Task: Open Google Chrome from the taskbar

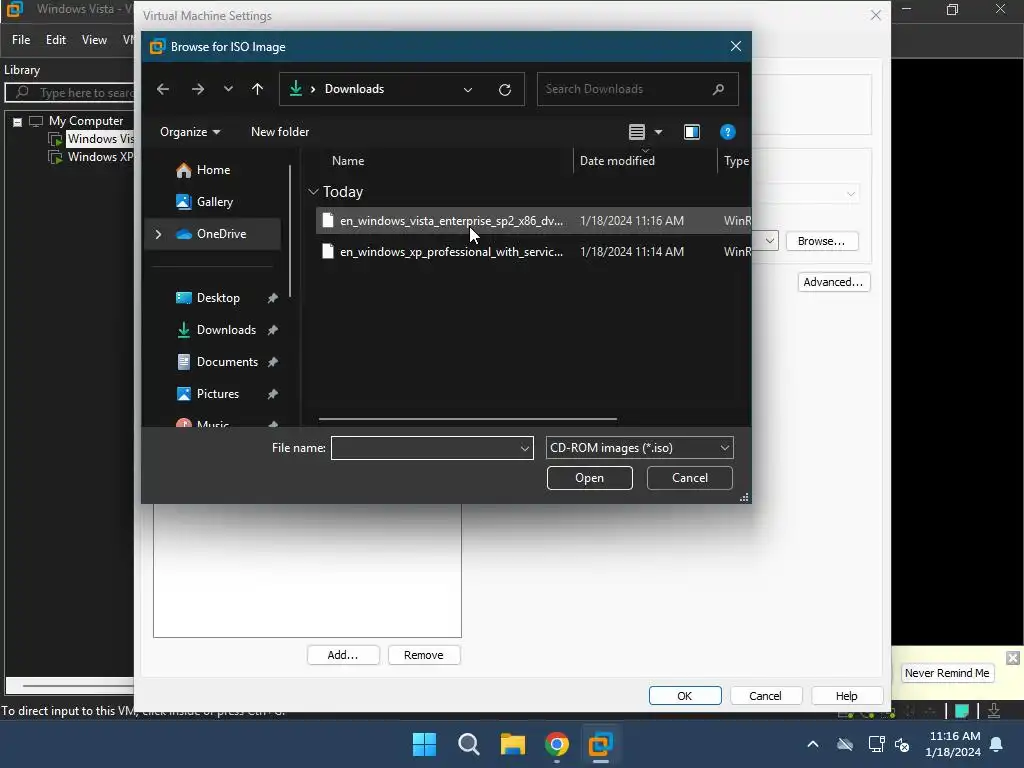Action: pos(556,744)
